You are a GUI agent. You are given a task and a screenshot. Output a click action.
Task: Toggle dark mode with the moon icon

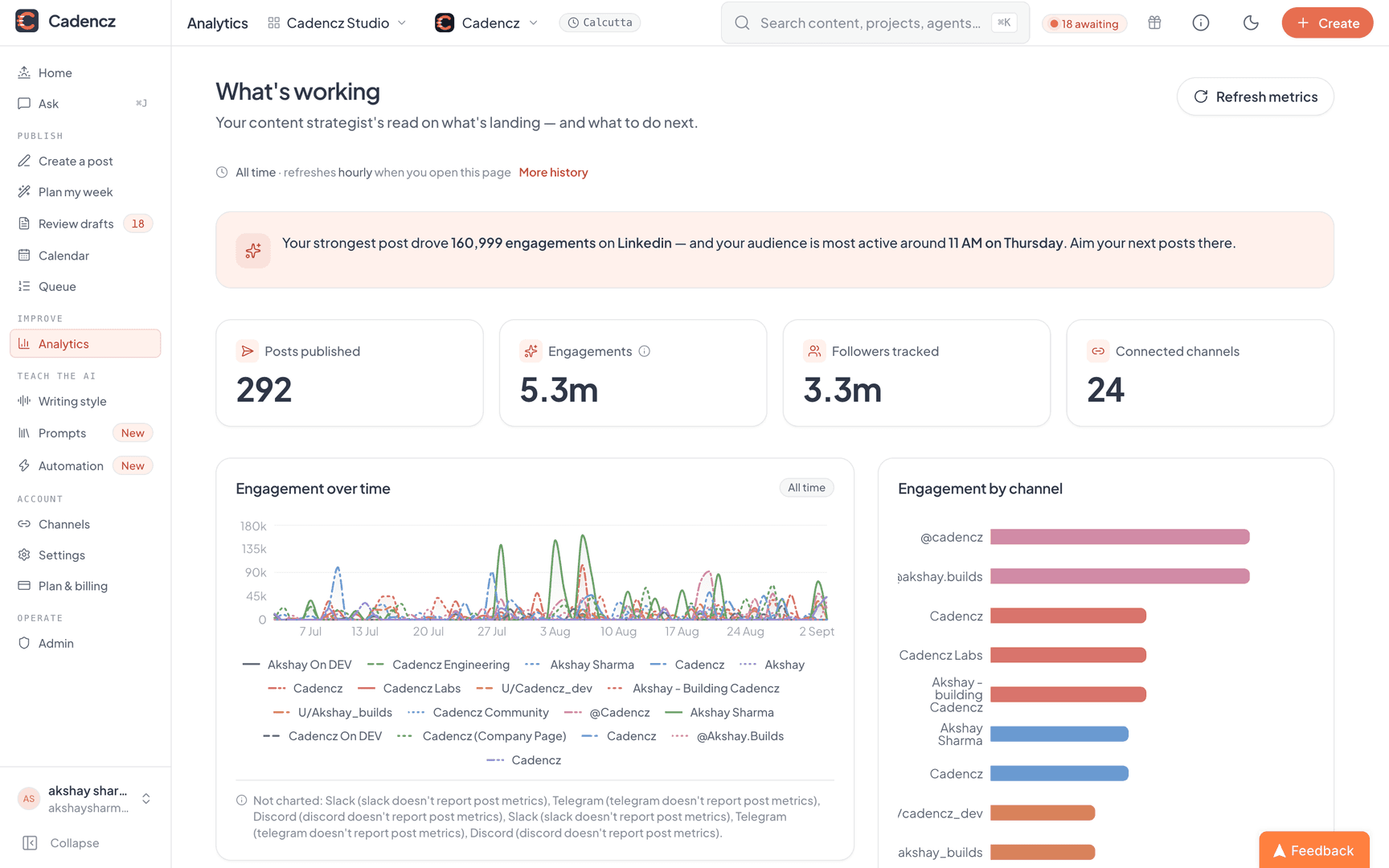coord(1251,23)
